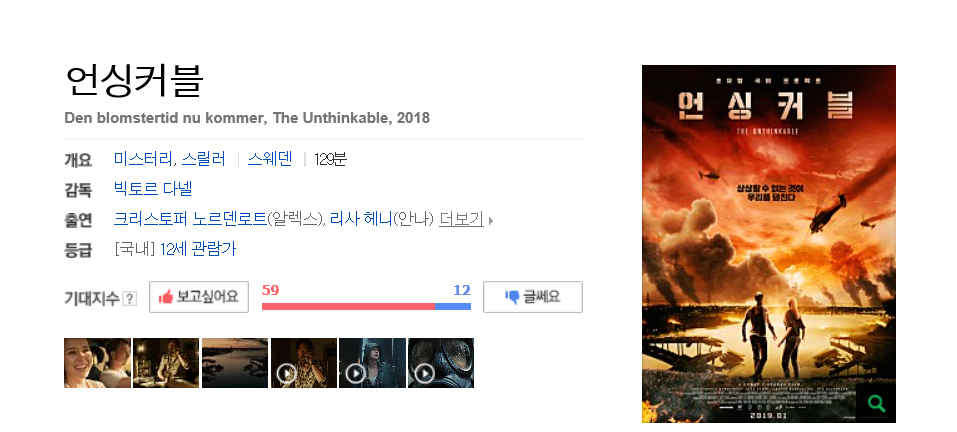Open actress 리사 헤니 page
This screenshot has width=957, height=432.
coord(361,219)
